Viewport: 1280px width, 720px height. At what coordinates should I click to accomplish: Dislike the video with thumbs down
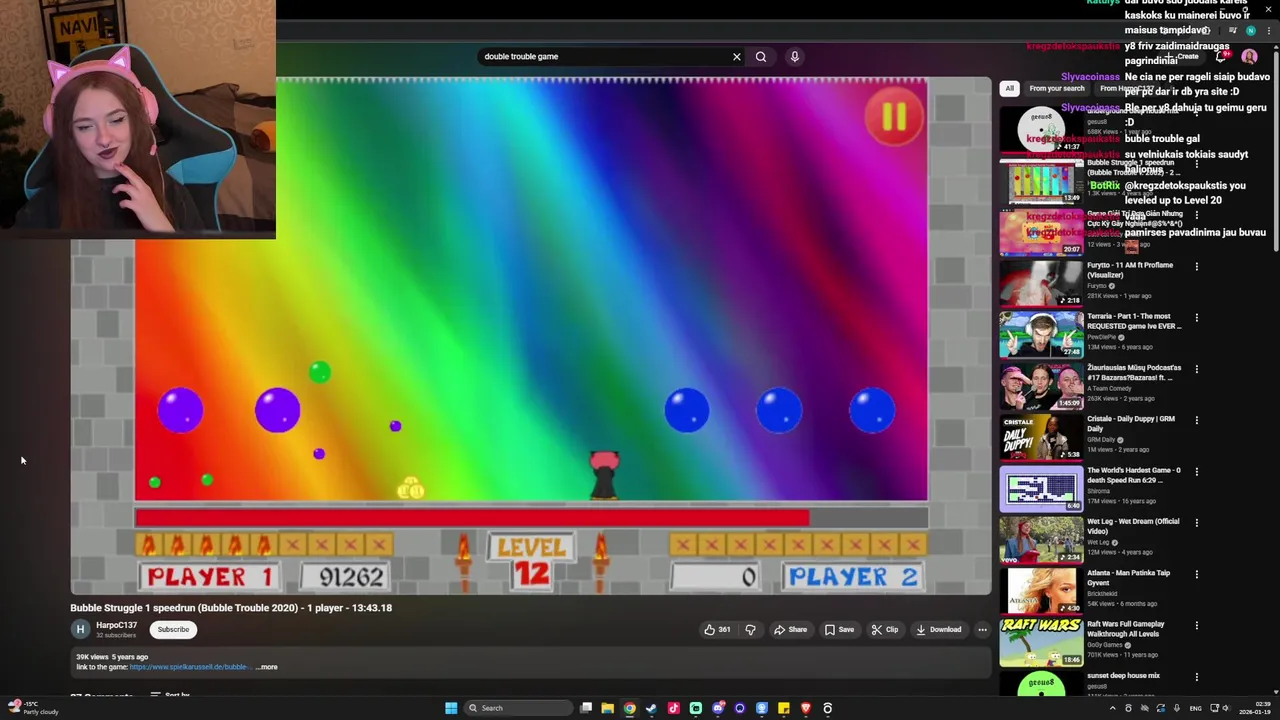pyautogui.click(x=751, y=630)
